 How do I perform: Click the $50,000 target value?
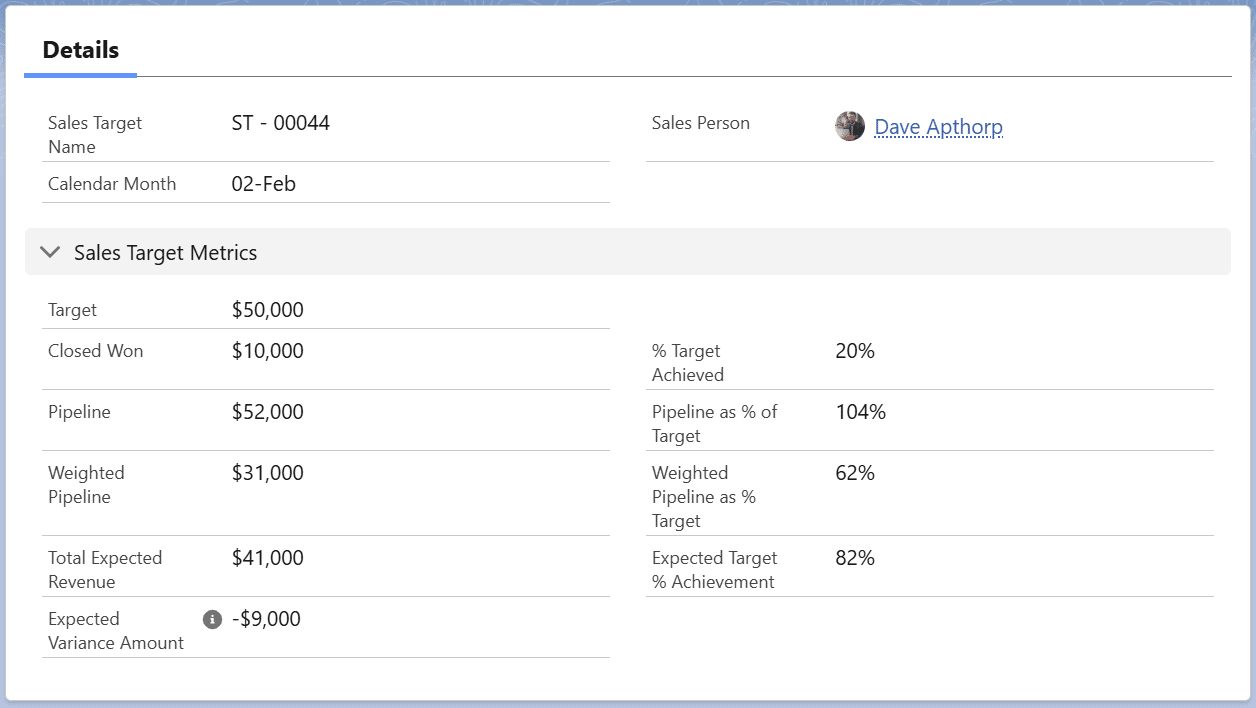pos(268,310)
